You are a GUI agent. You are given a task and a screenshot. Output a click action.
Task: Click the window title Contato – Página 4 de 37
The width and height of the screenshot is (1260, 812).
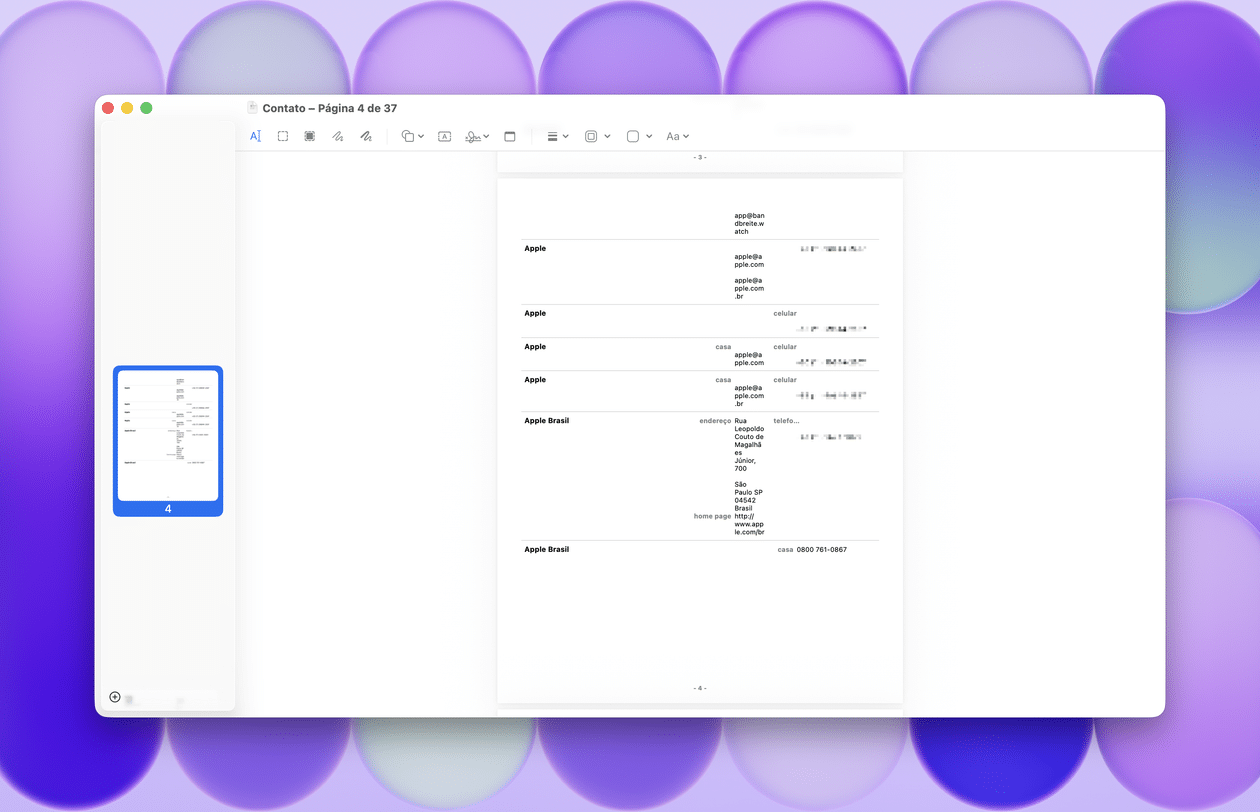[x=330, y=108]
